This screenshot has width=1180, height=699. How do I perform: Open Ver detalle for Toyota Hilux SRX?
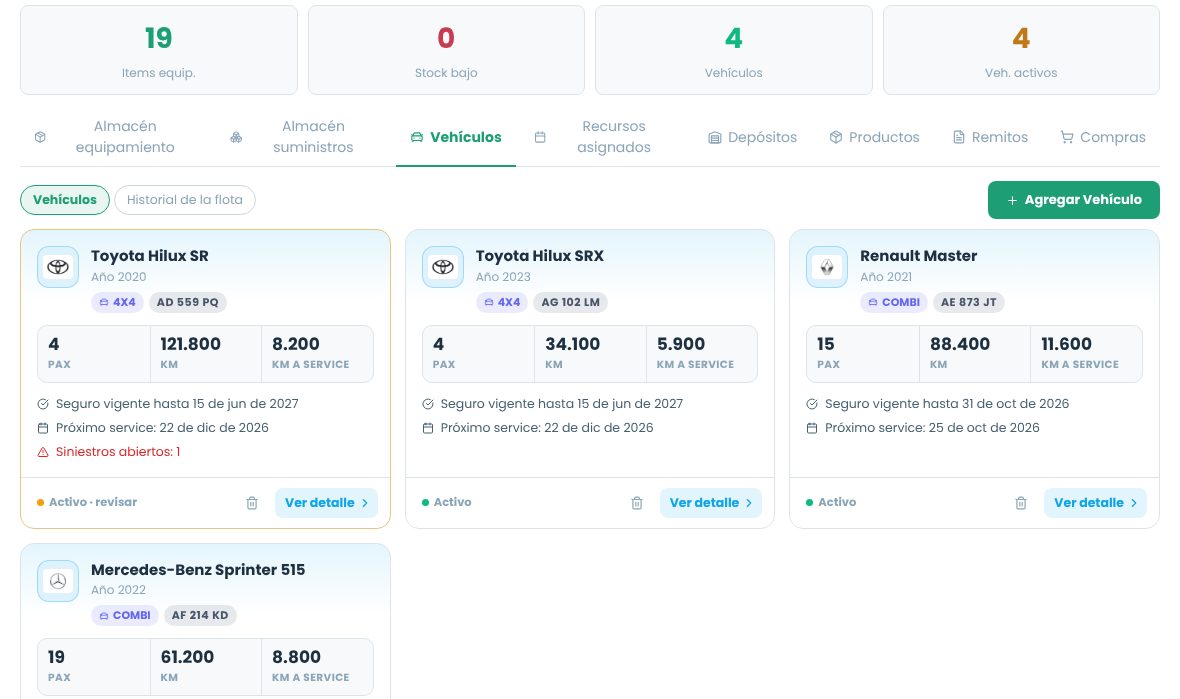[711, 503]
